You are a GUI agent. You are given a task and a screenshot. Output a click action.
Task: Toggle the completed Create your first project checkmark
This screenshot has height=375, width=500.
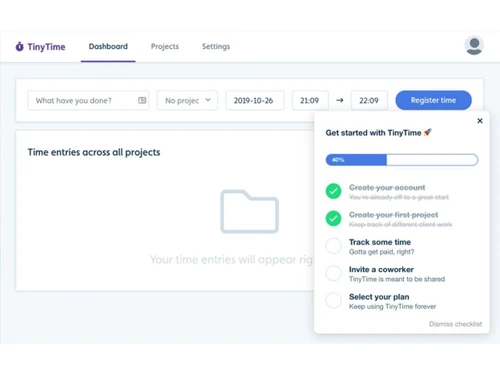tap(333, 218)
